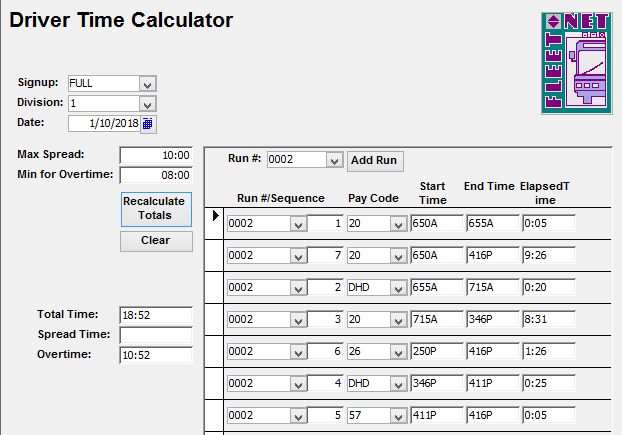Select the first row record marker arrow

(216, 215)
